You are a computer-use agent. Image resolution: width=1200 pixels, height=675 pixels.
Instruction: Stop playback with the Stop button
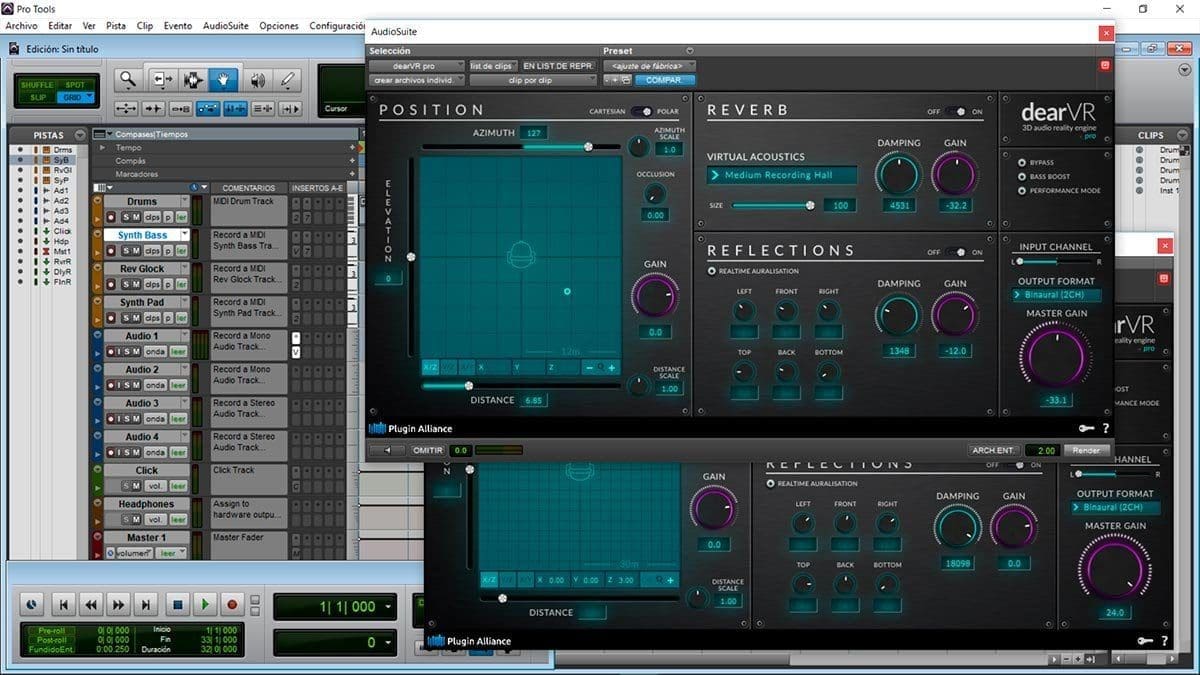coord(177,604)
